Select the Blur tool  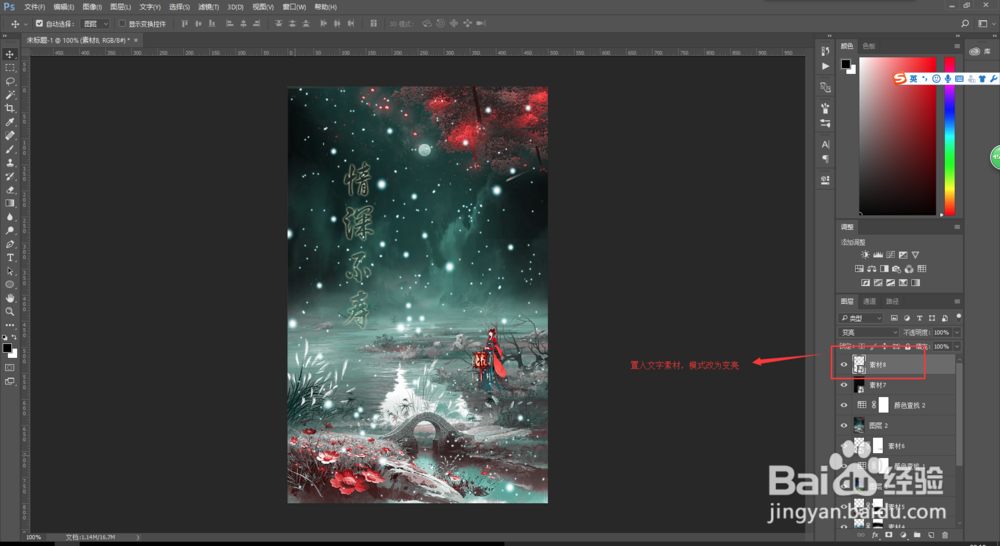(x=10, y=217)
